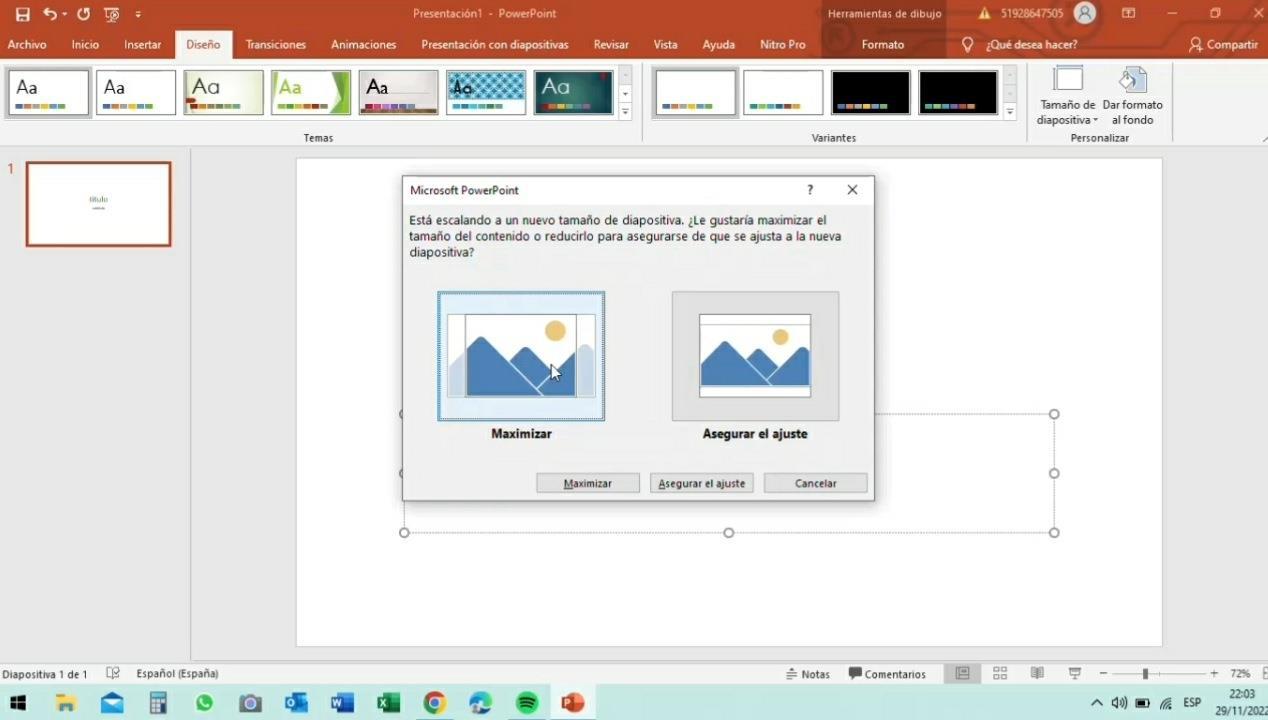Click the spell check status bar icon
Screen dimensions: 1268x720
(x=113, y=674)
